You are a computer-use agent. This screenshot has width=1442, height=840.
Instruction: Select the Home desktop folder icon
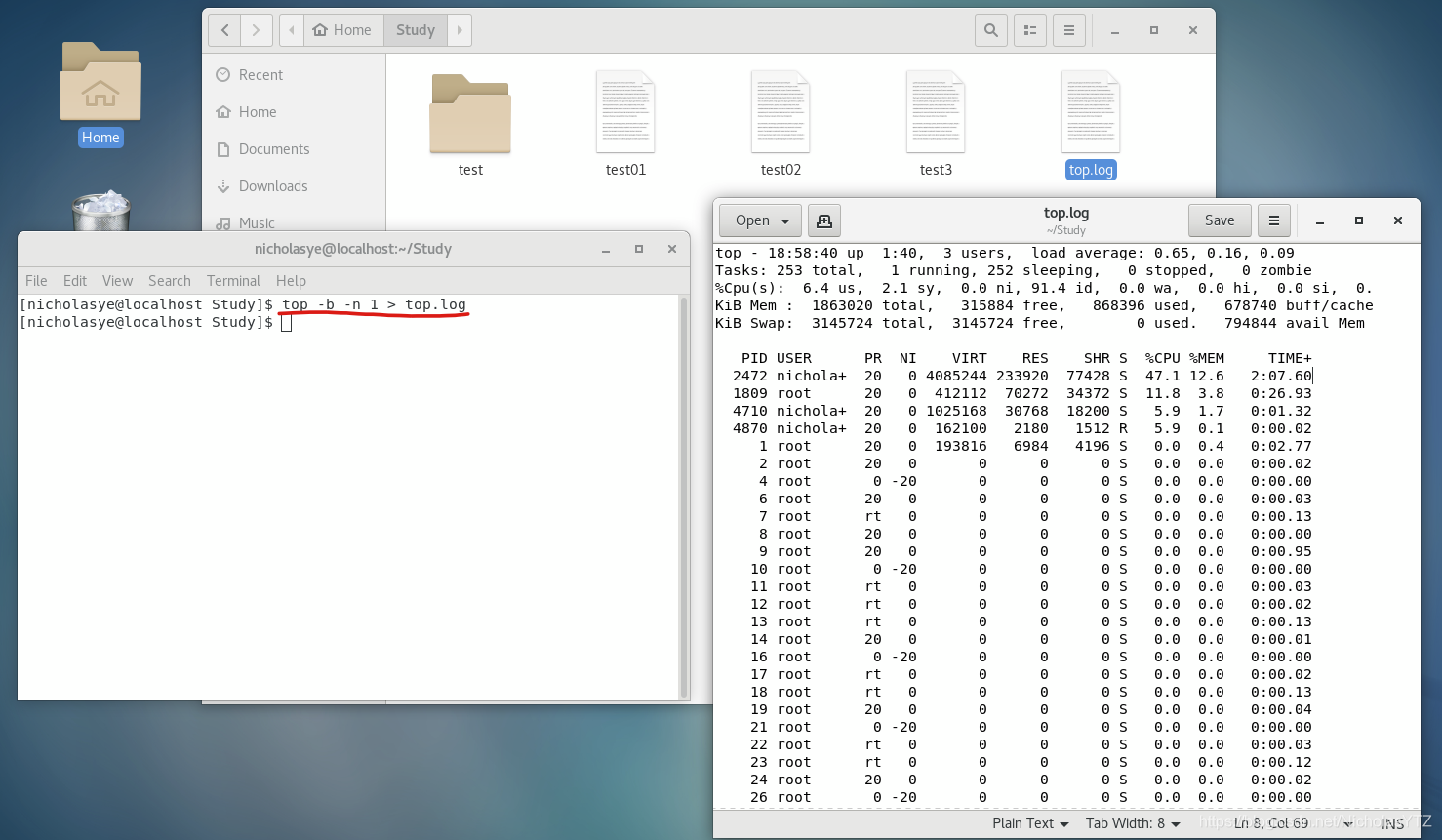(100, 82)
